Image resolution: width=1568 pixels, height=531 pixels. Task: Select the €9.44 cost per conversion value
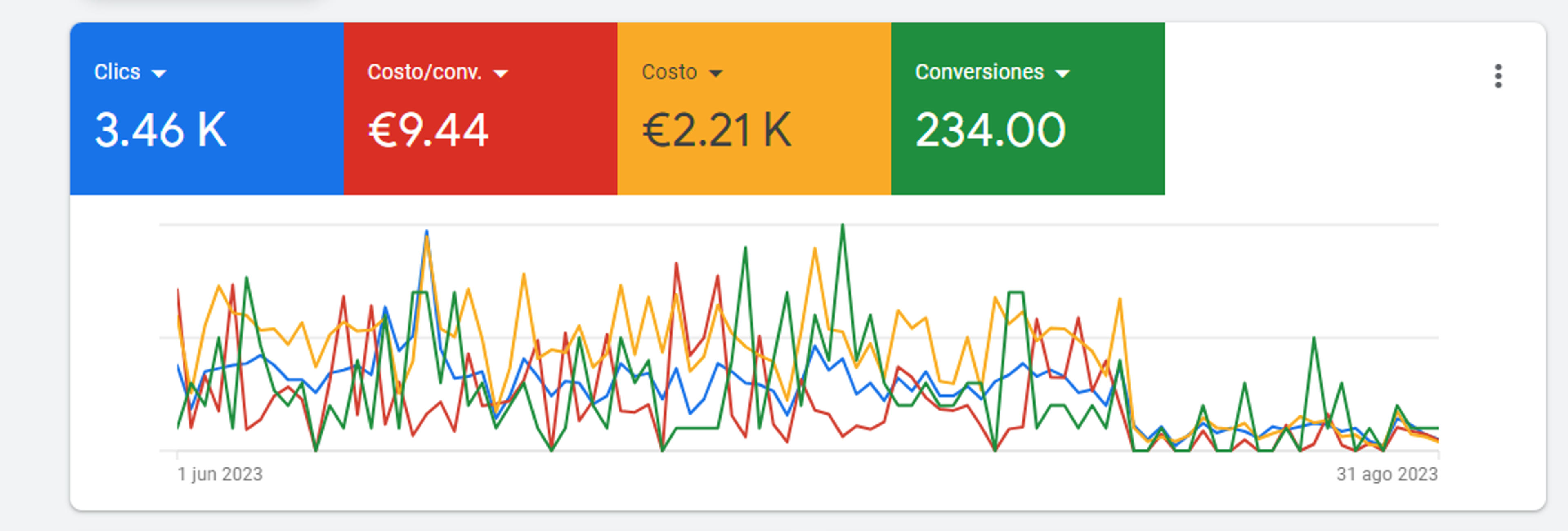(428, 130)
